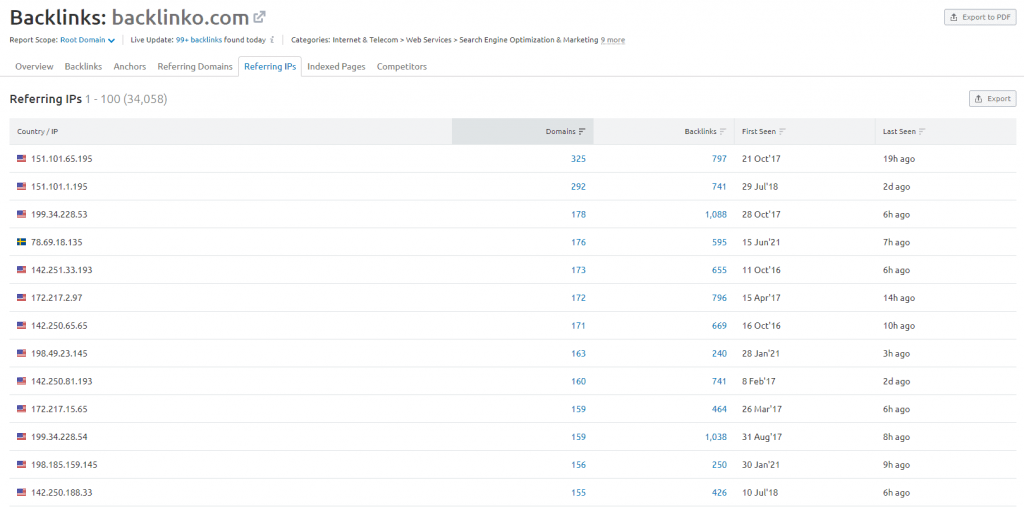The width and height of the screenshot is (1024, 507).
Task: Open 1,088 backlinks for 199.34.228.53
Action: [x=716, y=214]
